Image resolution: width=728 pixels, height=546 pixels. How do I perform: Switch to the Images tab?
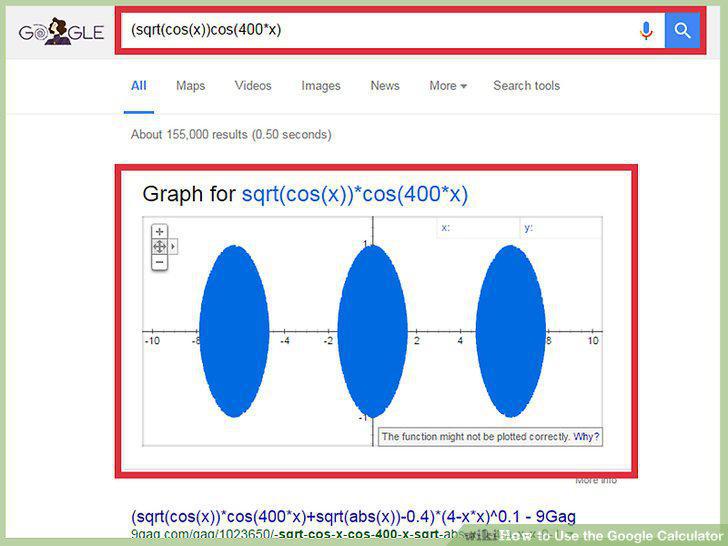(x=321, y=86)
